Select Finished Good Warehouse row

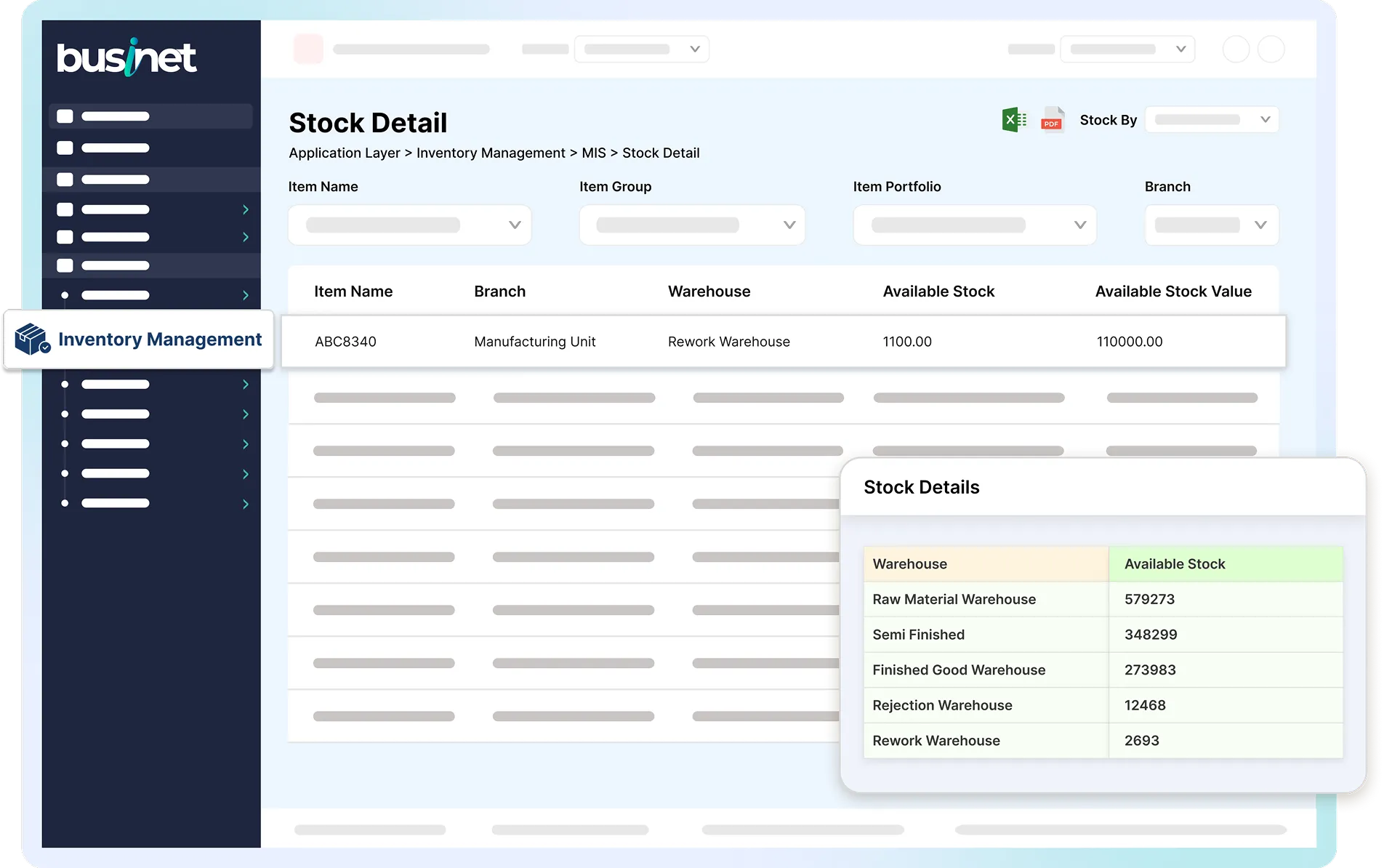click(x=1103, y=670)
